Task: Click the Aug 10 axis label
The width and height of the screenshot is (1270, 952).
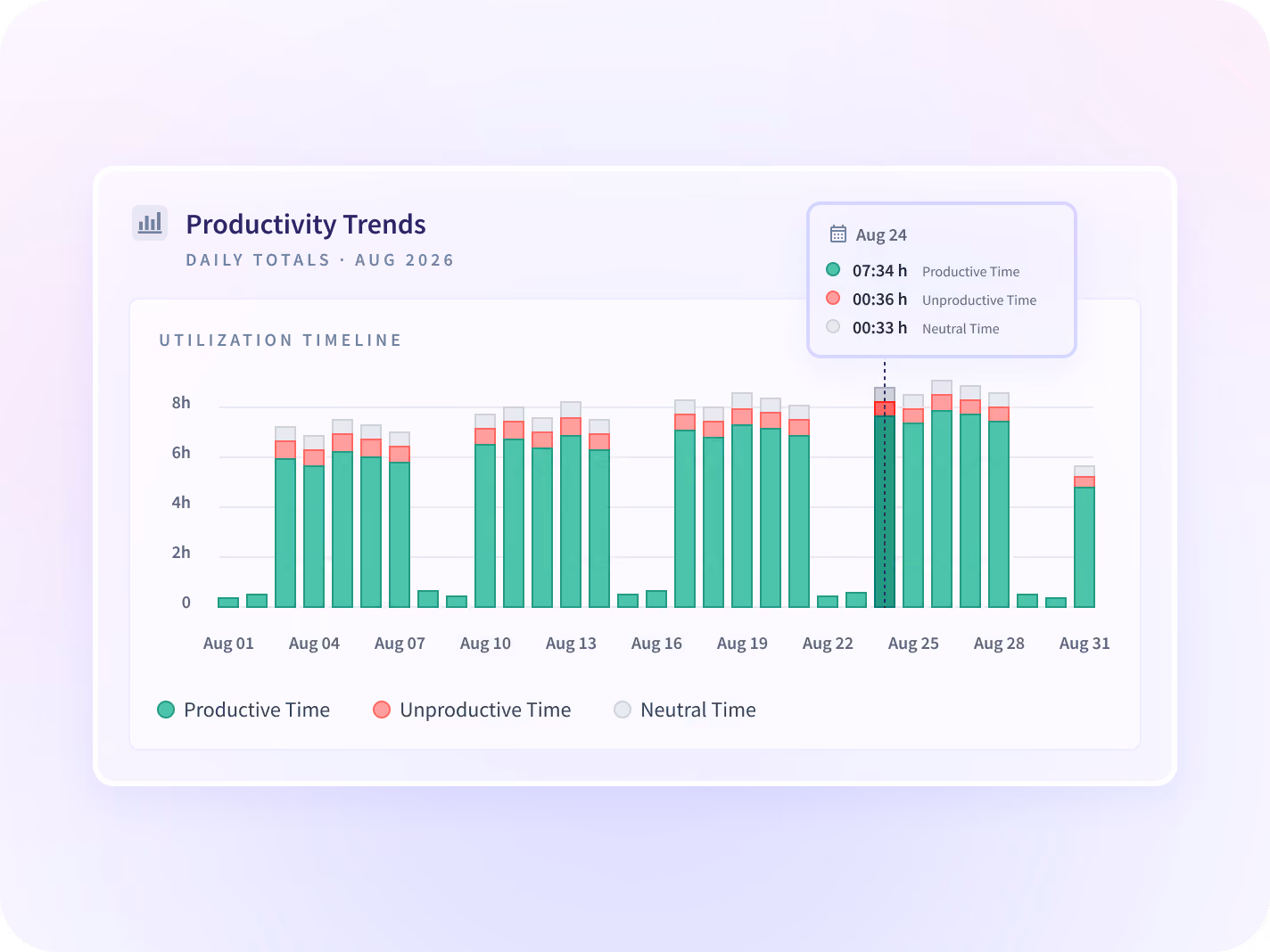Action: point(485,644)
